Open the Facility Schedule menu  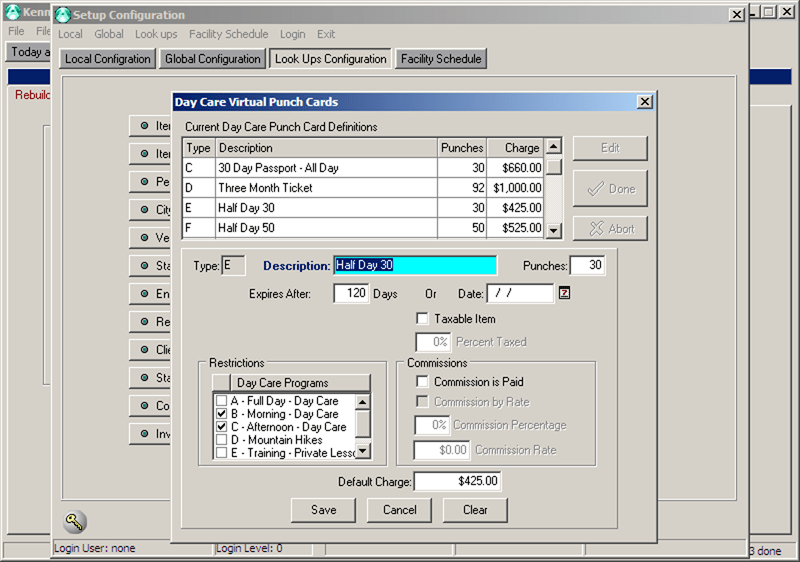pyautogui.click(x=229, y=34)
